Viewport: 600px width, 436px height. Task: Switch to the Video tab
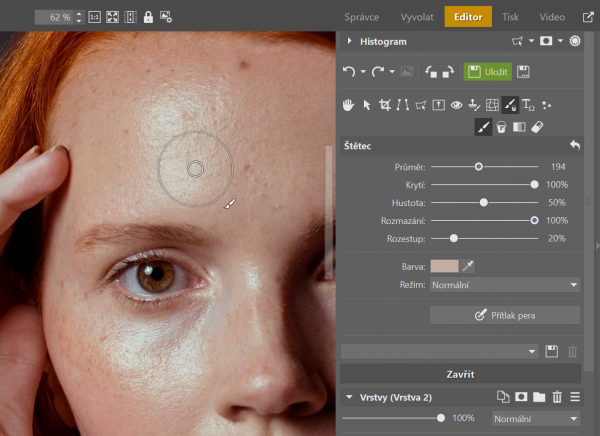tap(552, 17)
